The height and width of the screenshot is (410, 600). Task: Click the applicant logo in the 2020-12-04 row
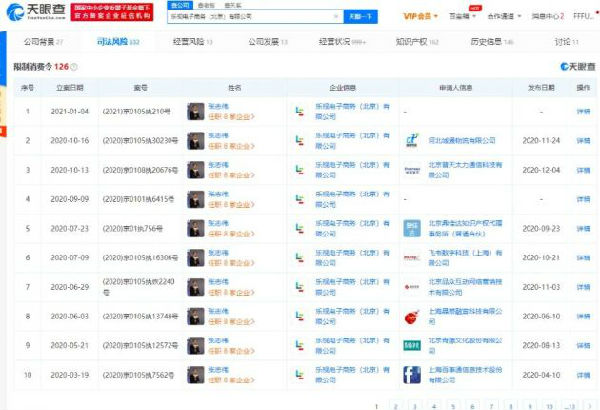[412, 170]
